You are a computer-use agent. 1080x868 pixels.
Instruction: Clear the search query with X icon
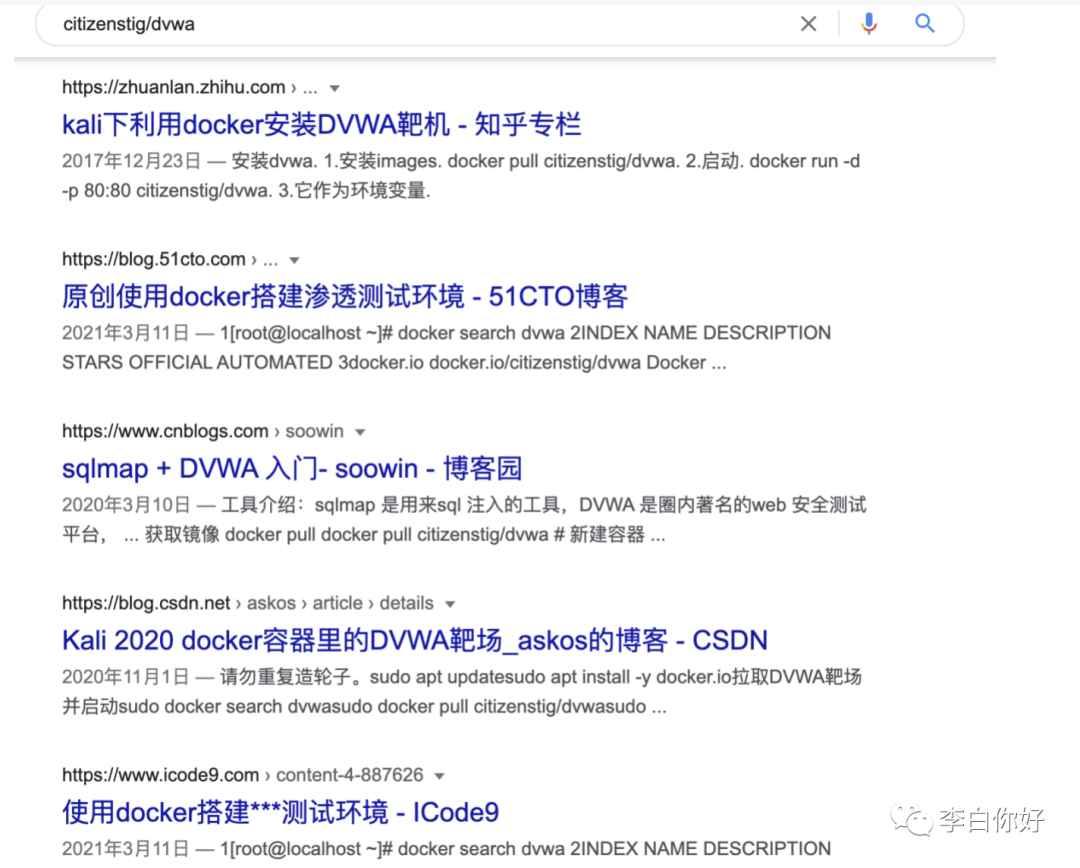[x=809, y=24]
